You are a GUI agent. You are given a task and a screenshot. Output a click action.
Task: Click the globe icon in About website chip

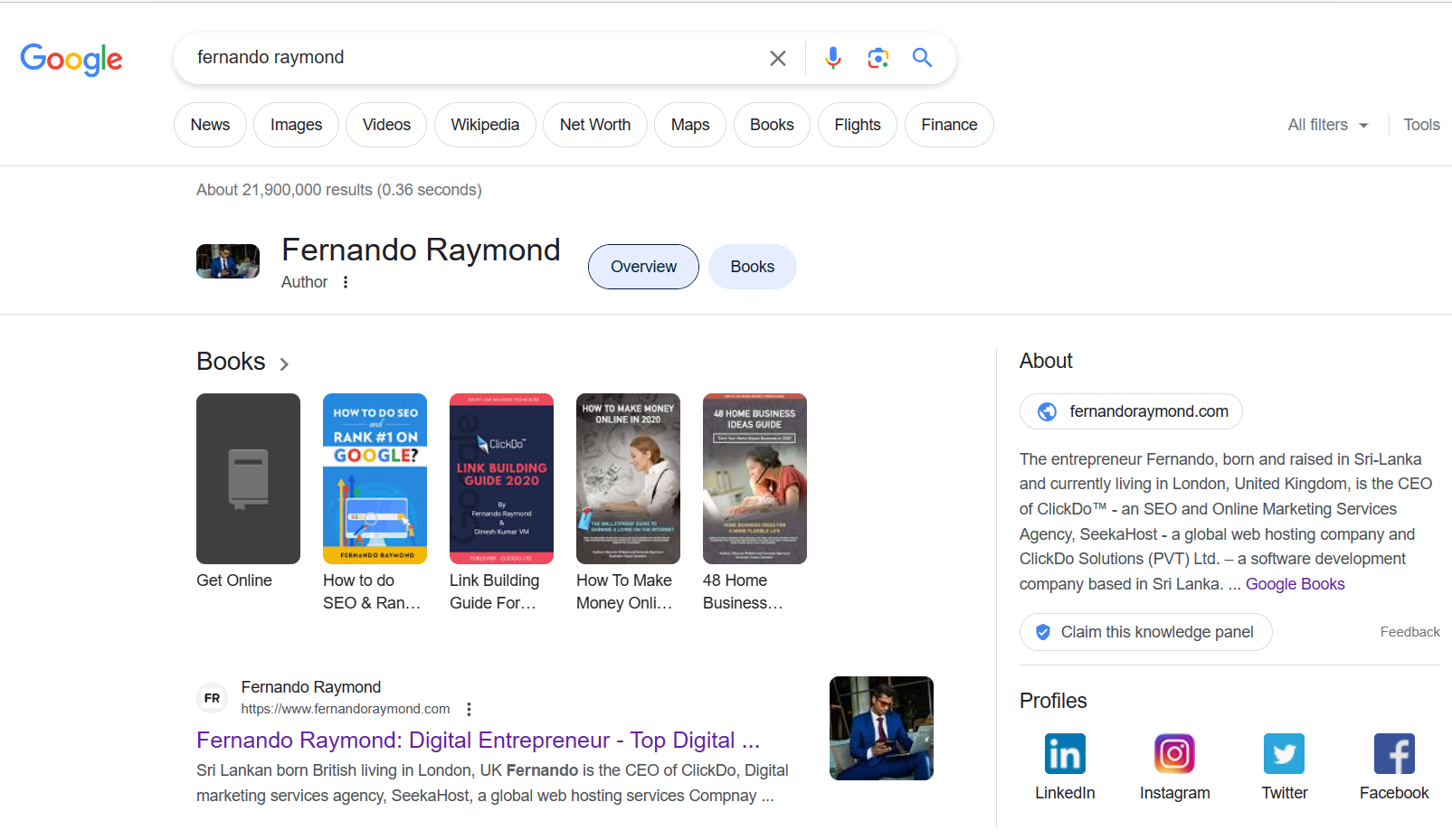coord(1047,411)
